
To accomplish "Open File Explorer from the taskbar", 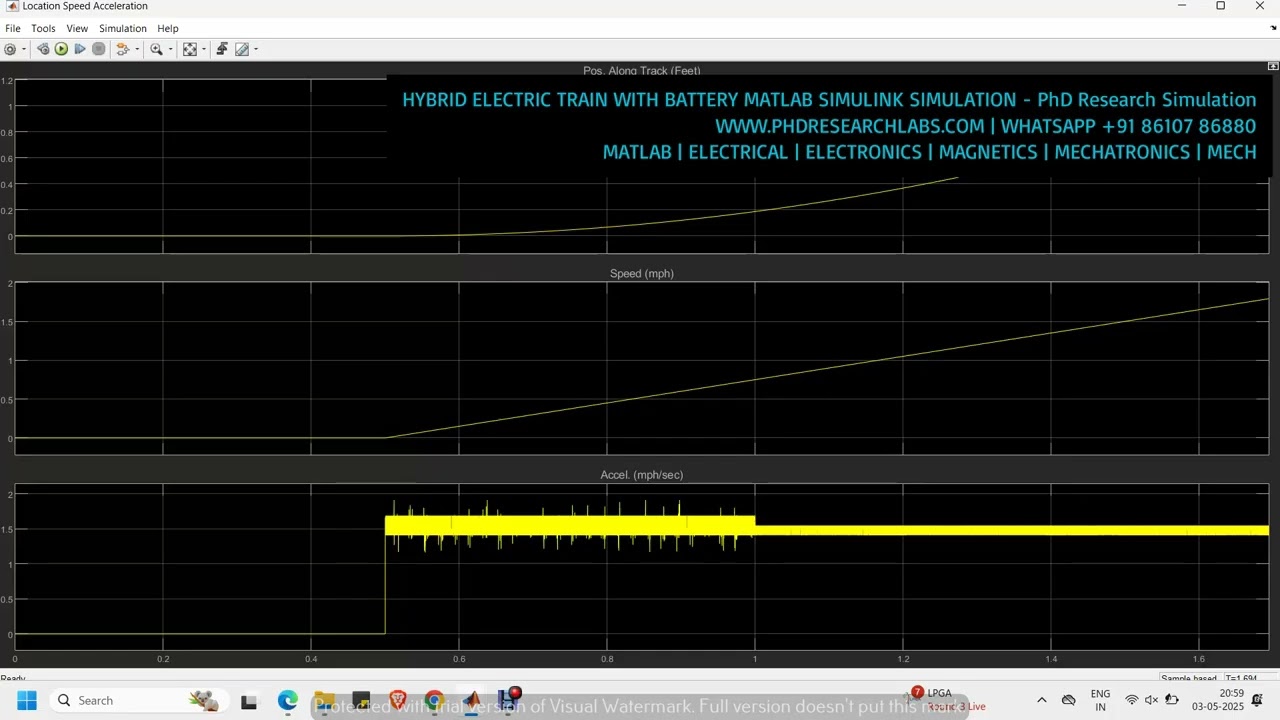I will tap(324, 701).
